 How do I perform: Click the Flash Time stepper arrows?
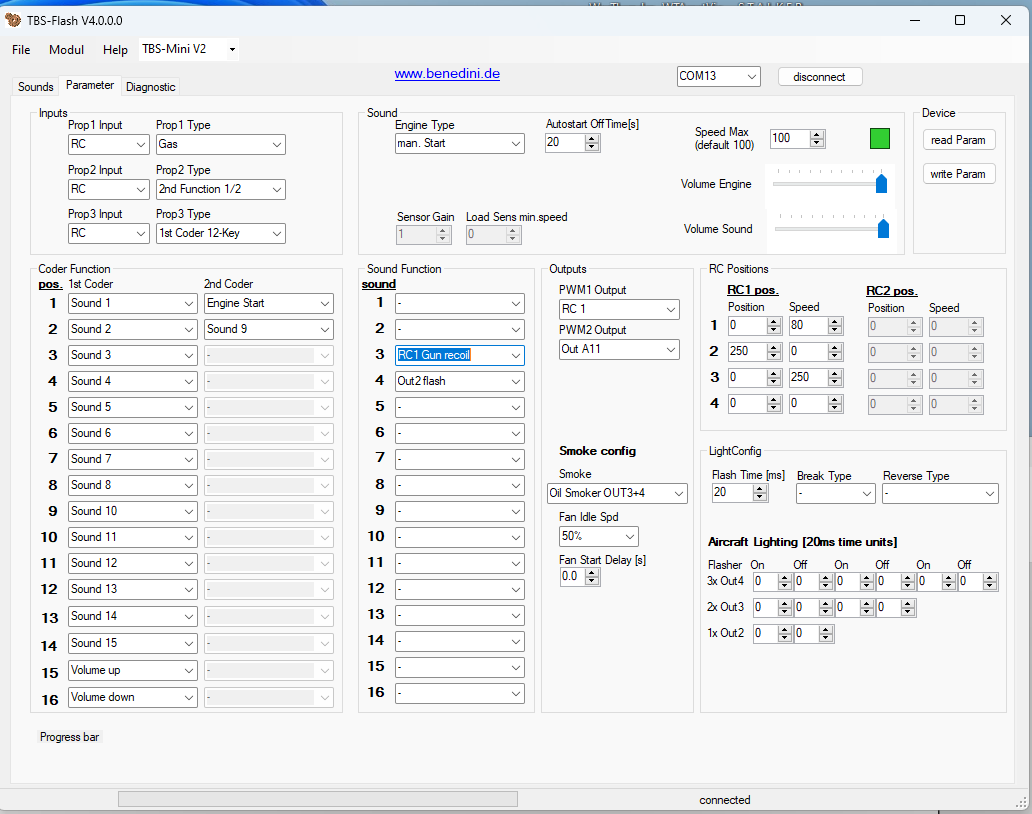760,492
